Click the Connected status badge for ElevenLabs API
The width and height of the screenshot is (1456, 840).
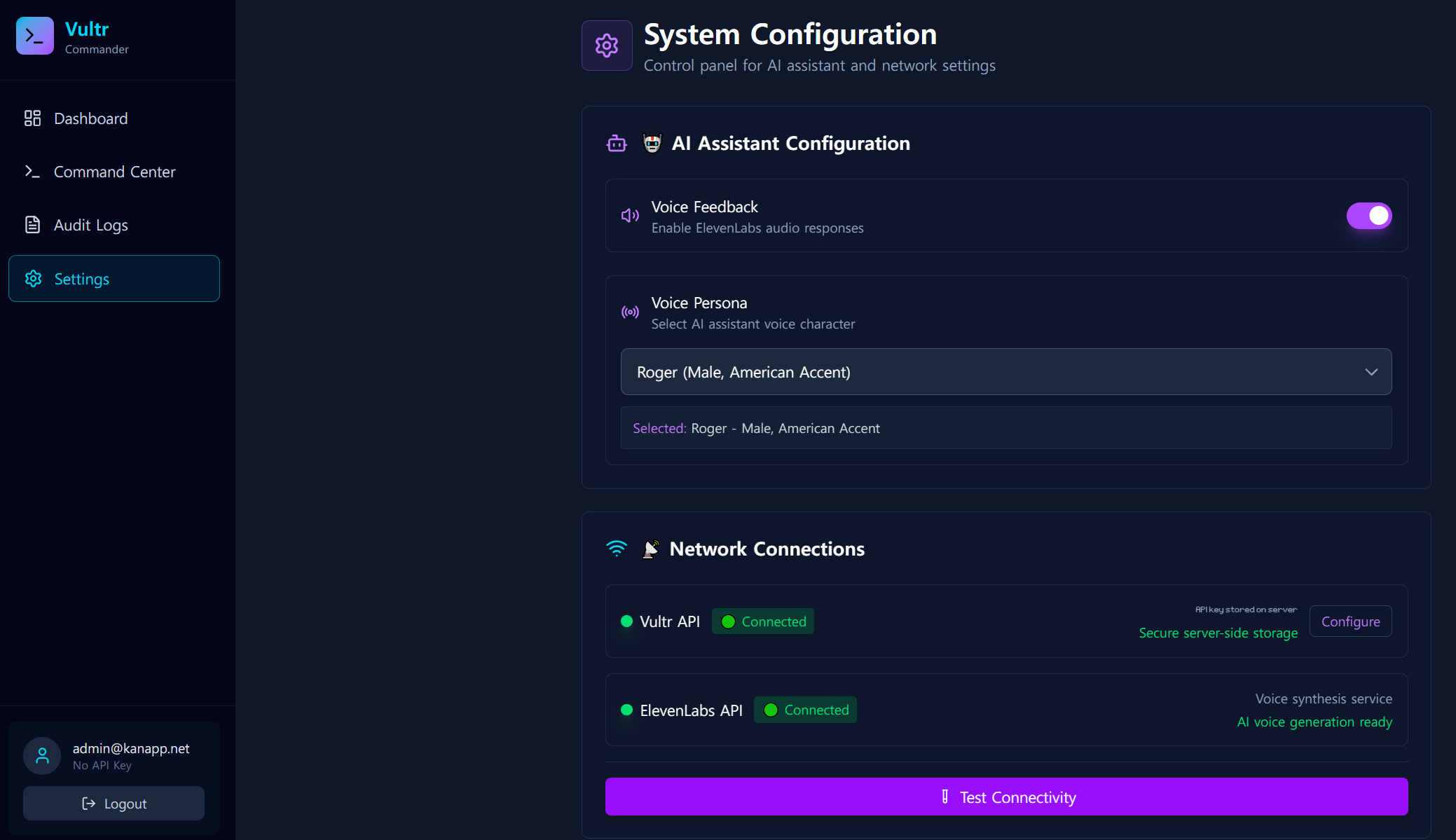805,710
